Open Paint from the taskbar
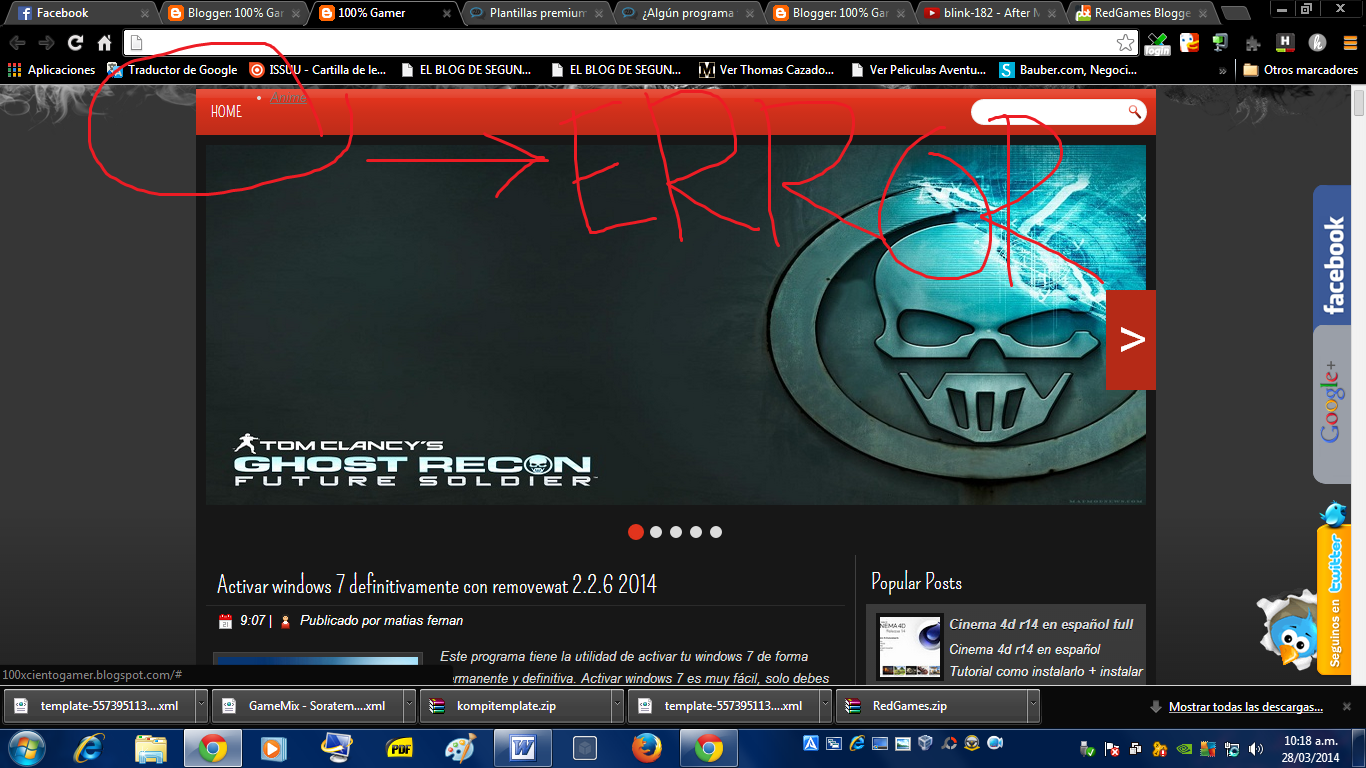 click(x=461, y=748)
